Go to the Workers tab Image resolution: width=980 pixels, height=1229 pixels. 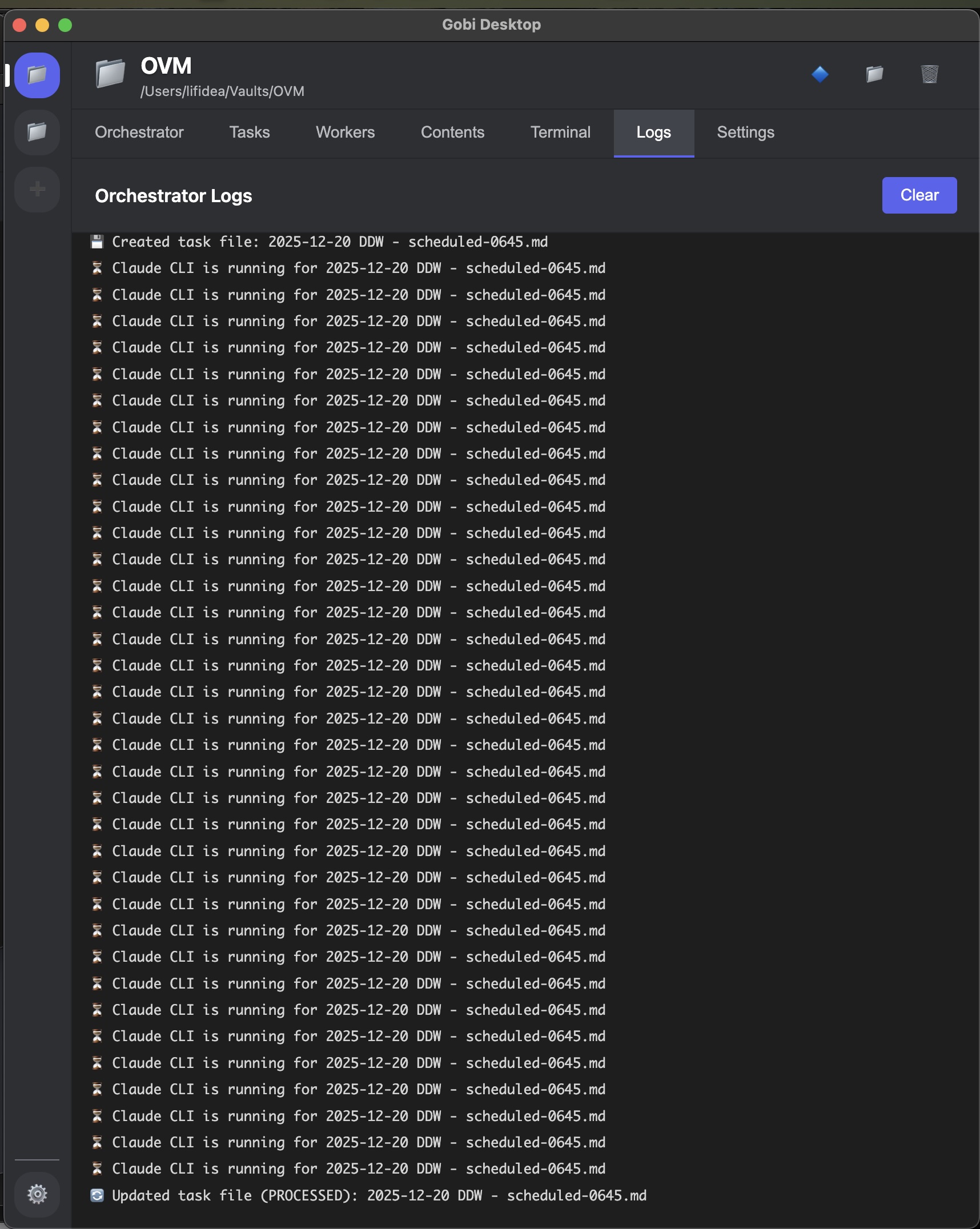point(345,132)
